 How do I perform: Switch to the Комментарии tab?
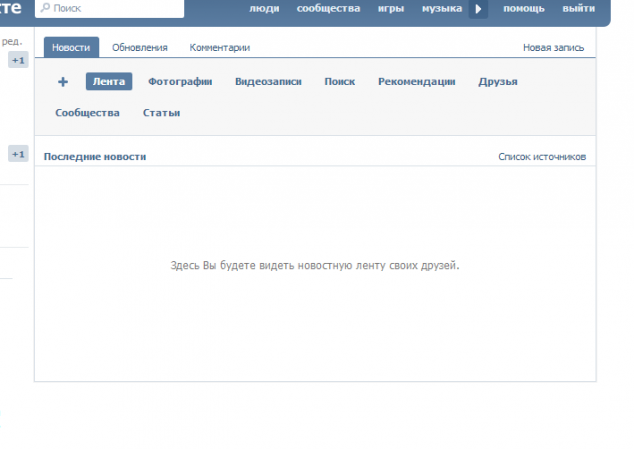pyautogui.click(x=220, y=47)
